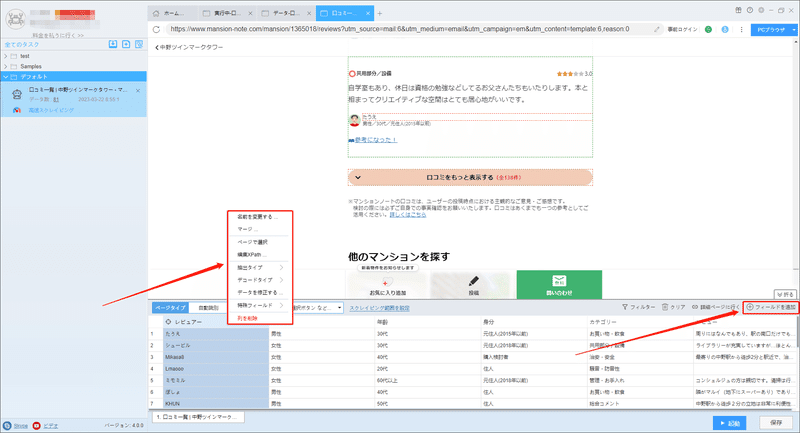This screenshot has height=433, width=800.
Task: Click the import task icon in sidebar header
Action: coord(113,44)
